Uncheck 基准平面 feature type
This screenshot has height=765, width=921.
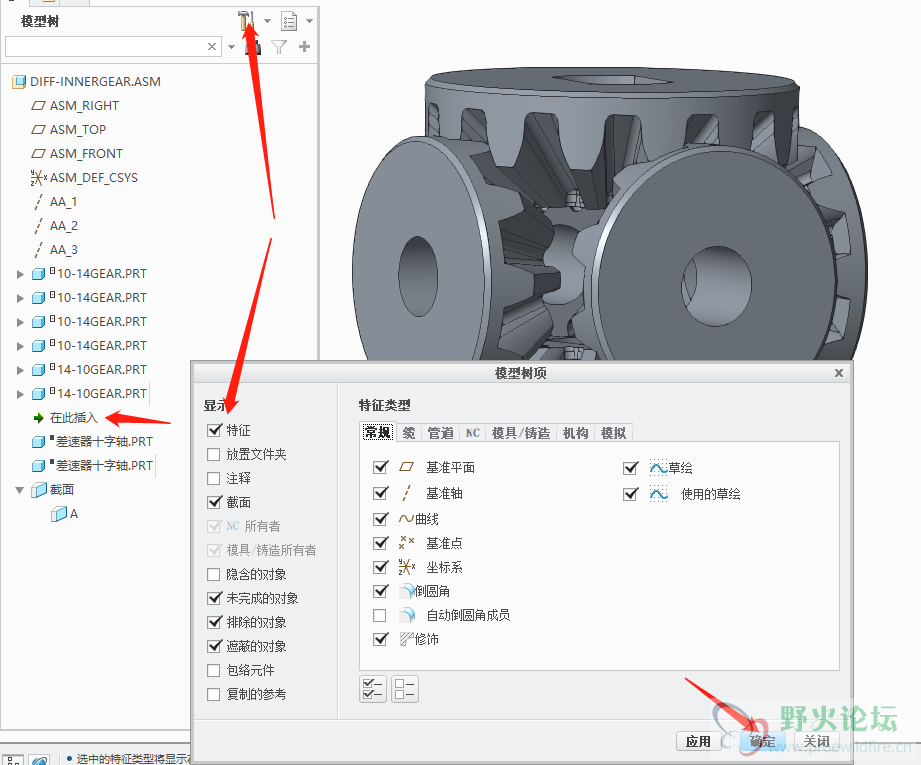pyautogui.click(x=381, y=467)
